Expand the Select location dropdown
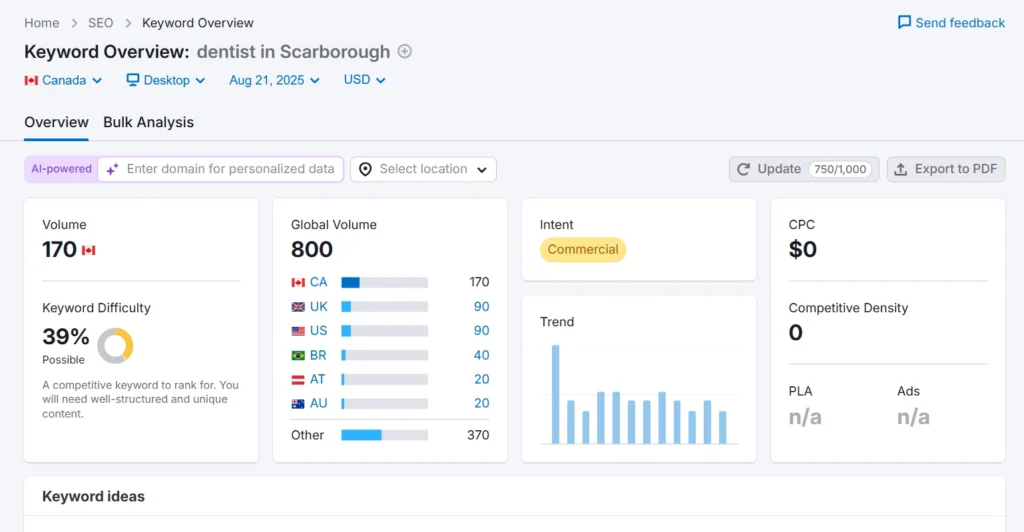Image resolution: width=1024 pixels, height=532 pixels. click(x=423, y=169)
